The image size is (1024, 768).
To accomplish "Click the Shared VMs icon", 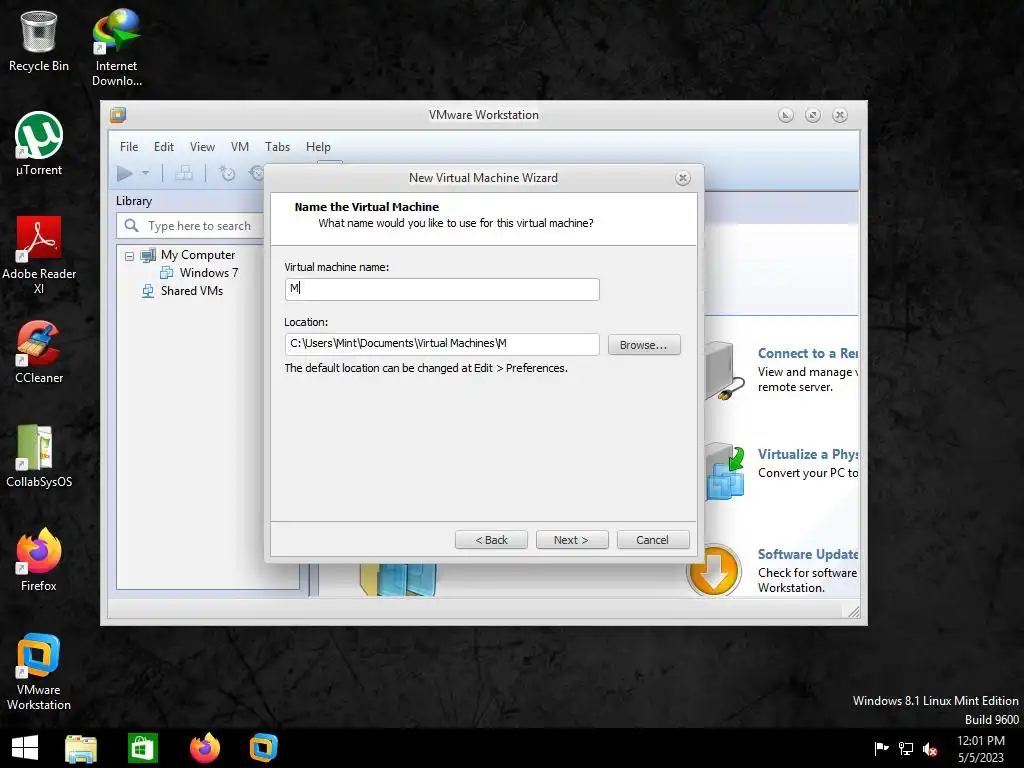I will 148,291.
